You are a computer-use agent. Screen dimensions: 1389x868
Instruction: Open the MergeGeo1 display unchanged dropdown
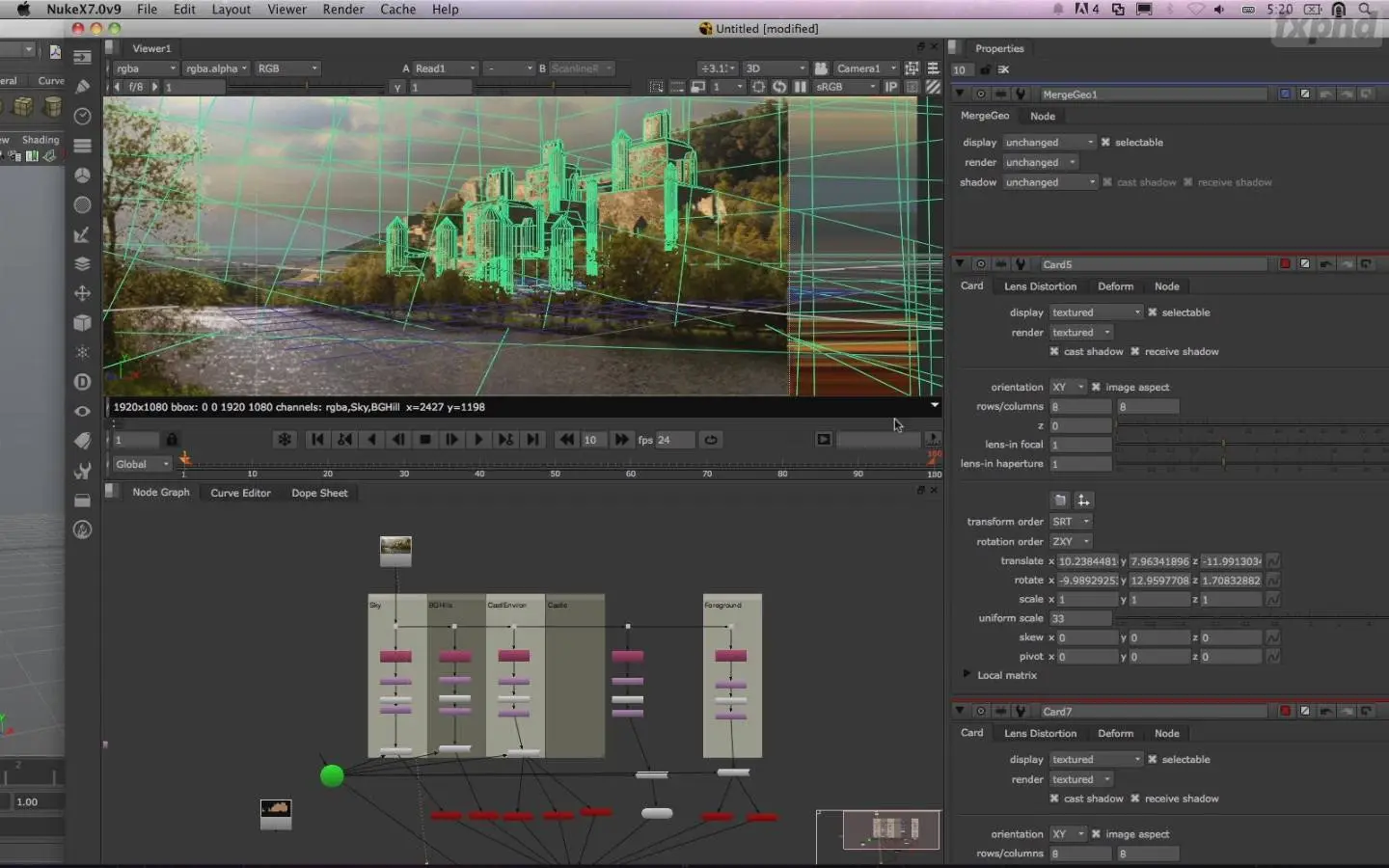coord(1049,143)
